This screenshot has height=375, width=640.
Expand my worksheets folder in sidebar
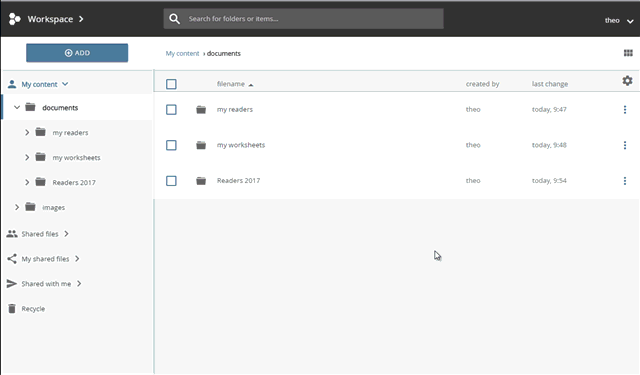point(27,157)
